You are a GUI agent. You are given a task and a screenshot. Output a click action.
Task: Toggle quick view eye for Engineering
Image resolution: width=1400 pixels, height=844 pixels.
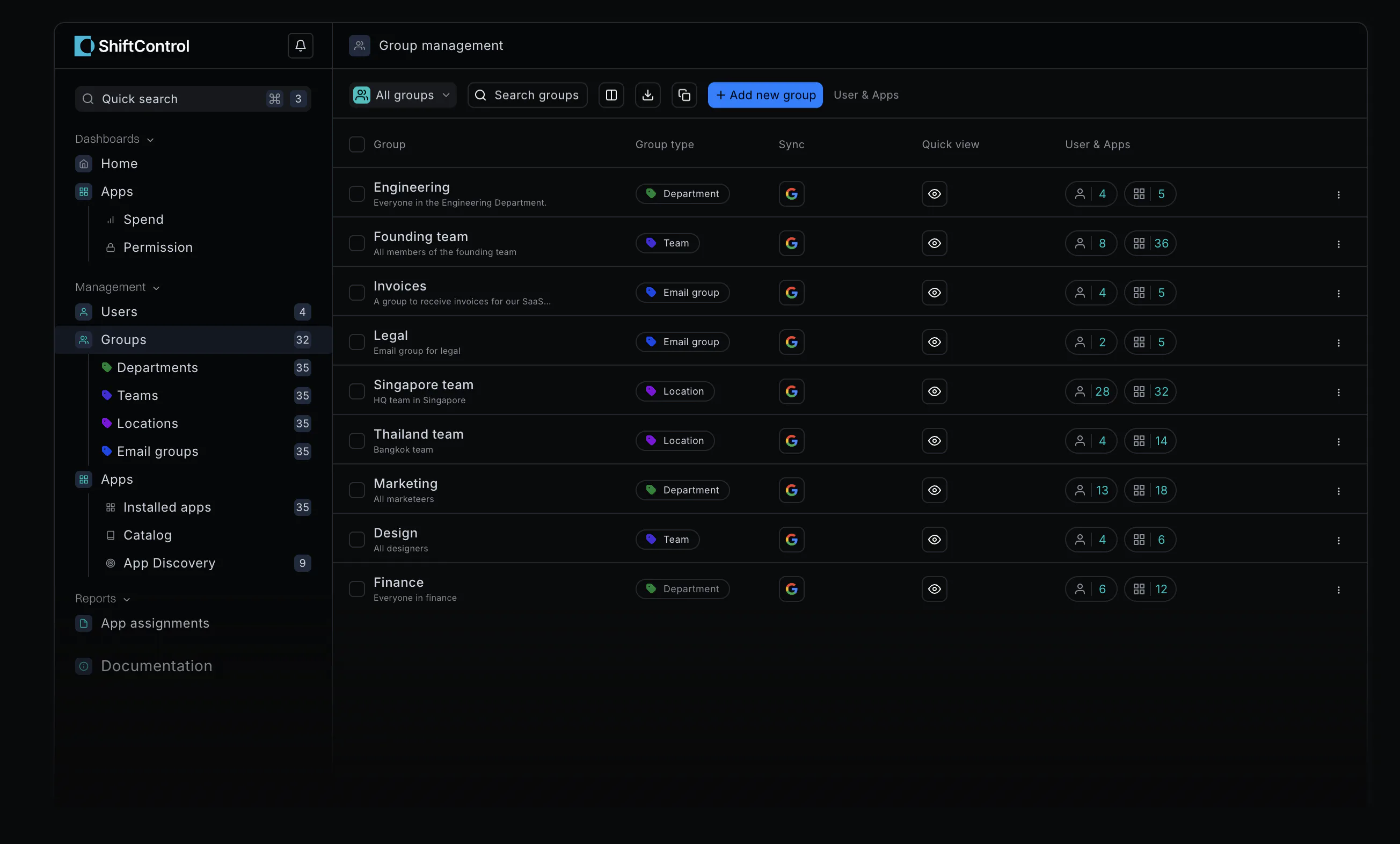(935, 194)
